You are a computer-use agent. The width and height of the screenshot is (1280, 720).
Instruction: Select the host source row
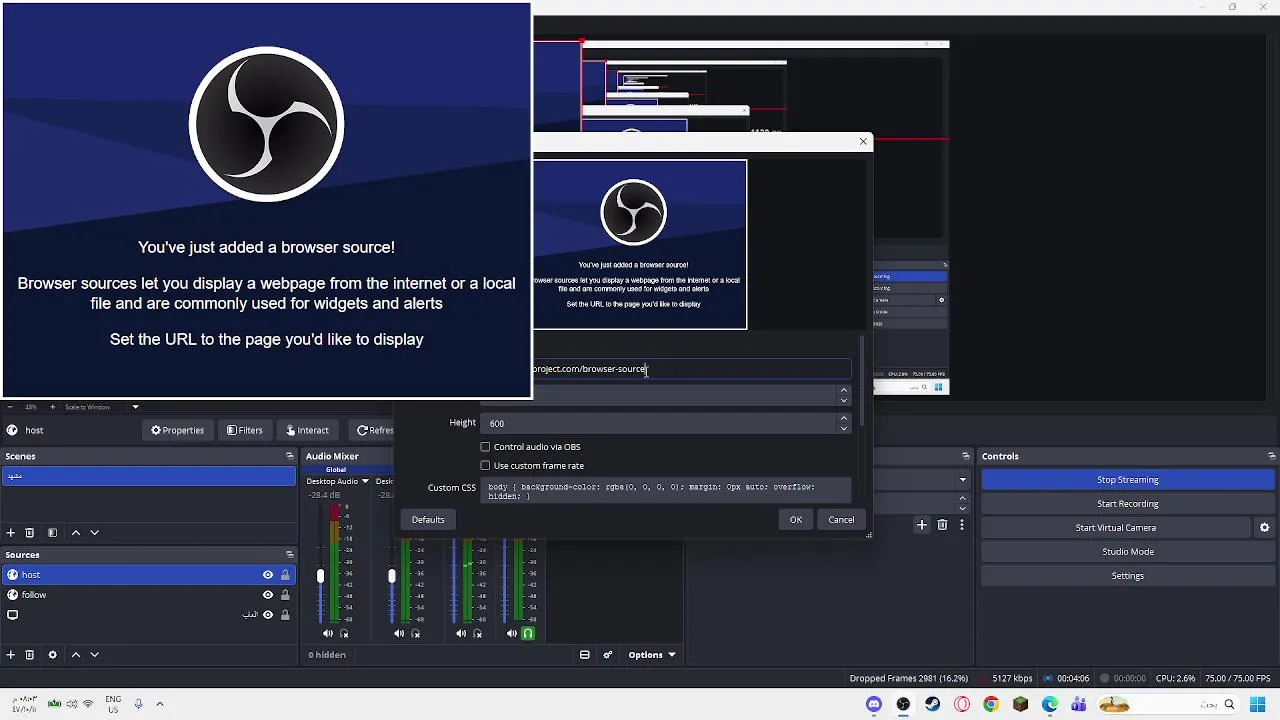coord(148,575)
